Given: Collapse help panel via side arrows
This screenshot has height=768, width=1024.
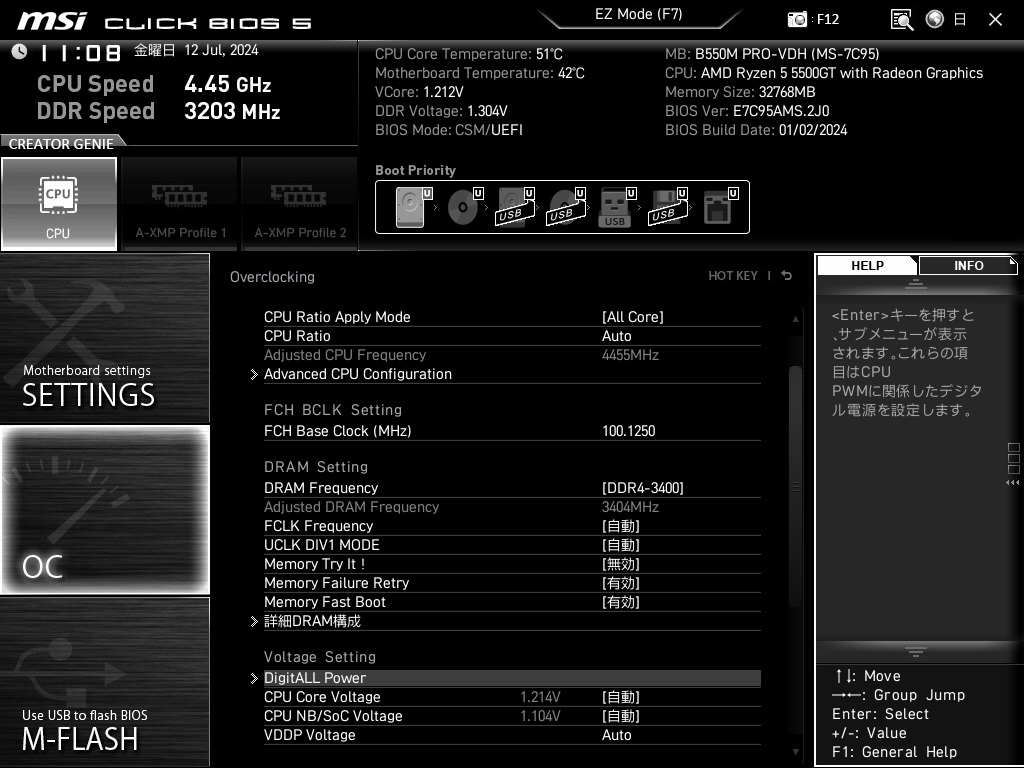Looking at the screenshot, I should tap(1013, 483).
